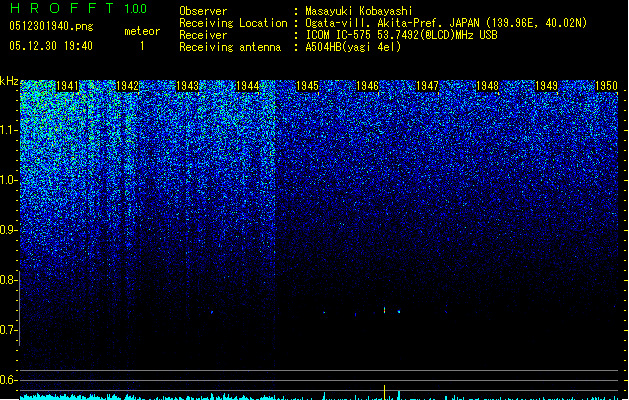Click the date stamp 05.12.30 19:40
Screen dimensions: 629x400
point(51,46)
